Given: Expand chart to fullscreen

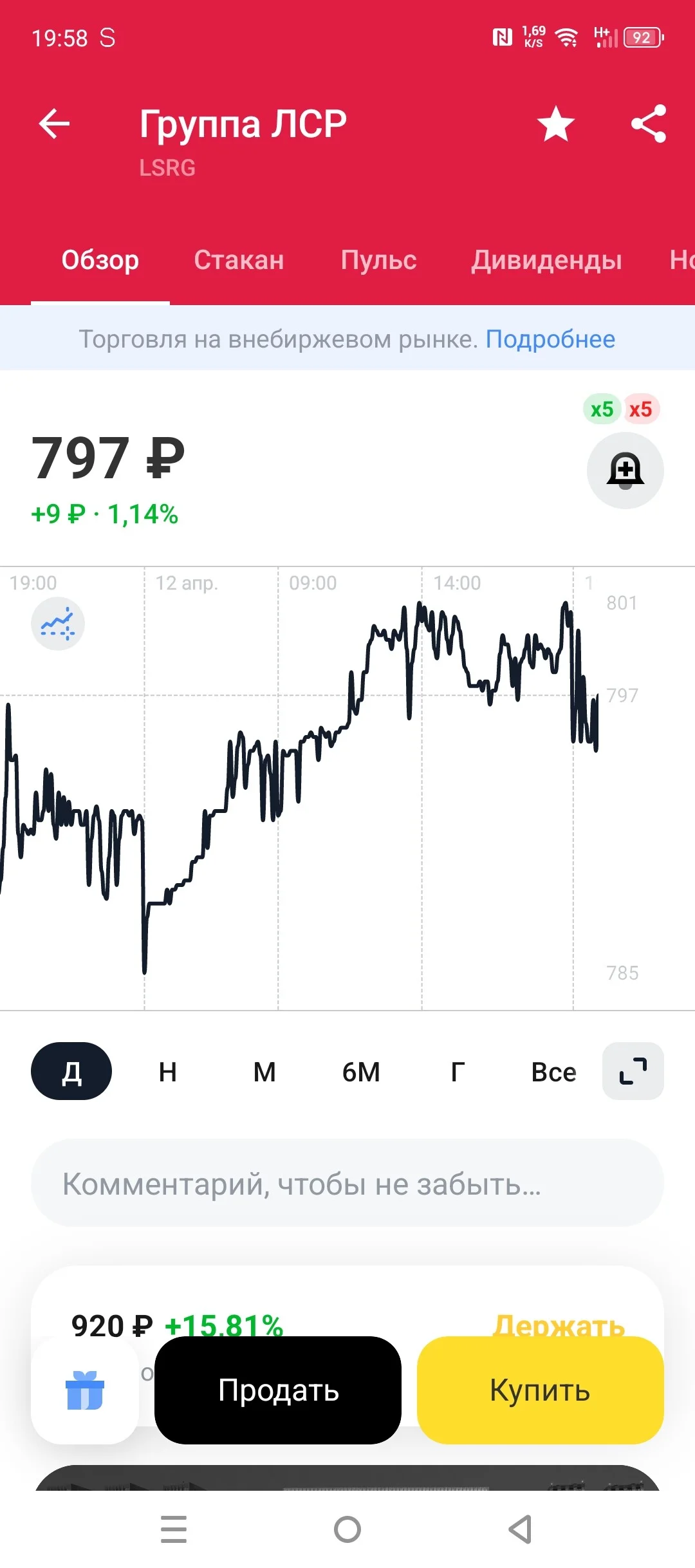Looking at the screenshot, I should pyautogui.click(x=633, y=1071).
